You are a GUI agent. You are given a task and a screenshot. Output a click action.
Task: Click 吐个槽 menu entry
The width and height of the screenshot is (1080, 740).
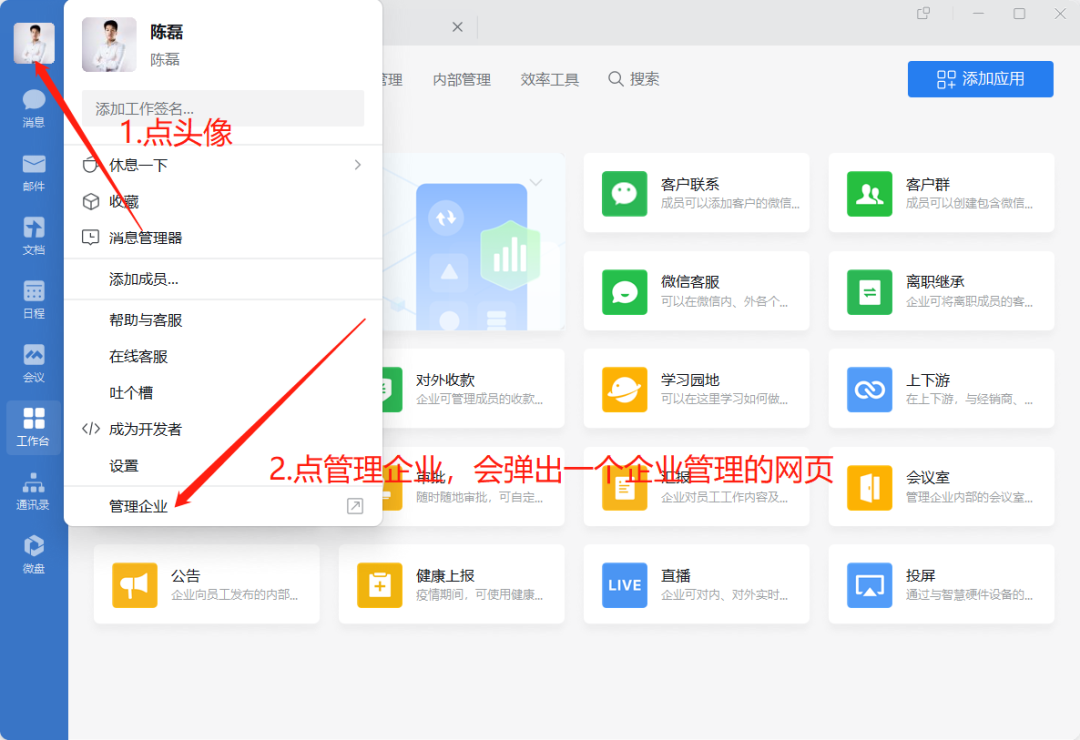(x=222, y=393)
